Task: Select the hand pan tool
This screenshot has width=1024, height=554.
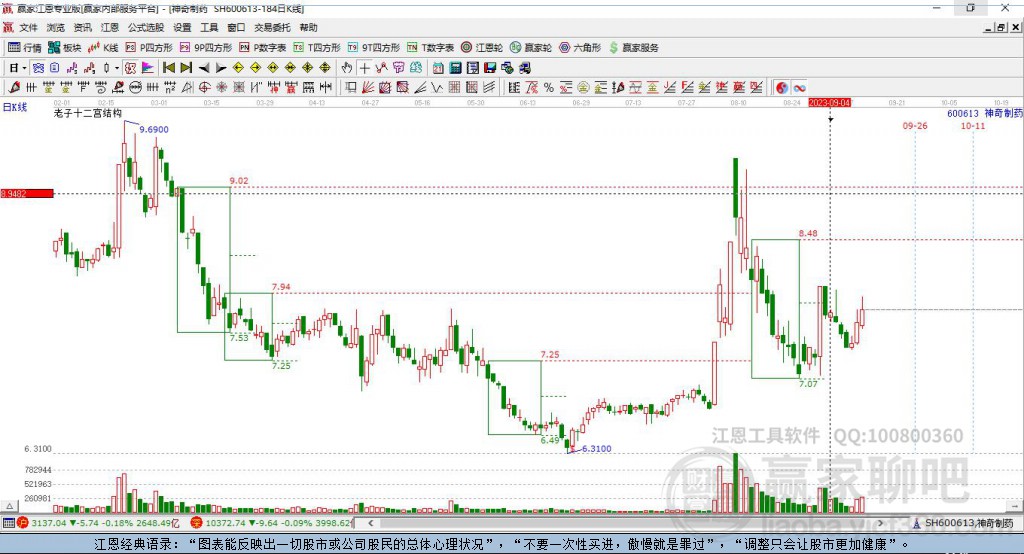Action: (x=347, y=68)
